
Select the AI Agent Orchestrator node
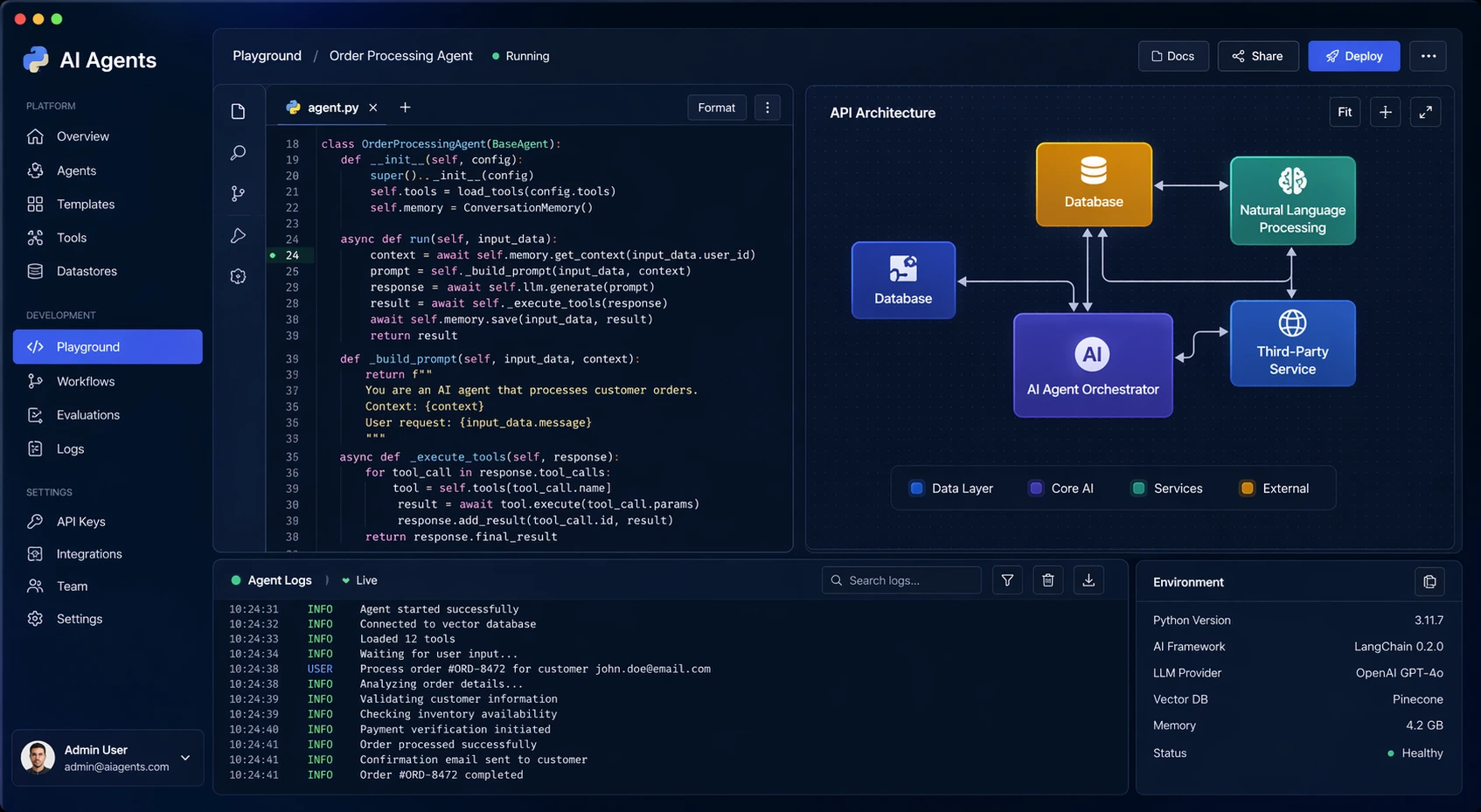1093,365
